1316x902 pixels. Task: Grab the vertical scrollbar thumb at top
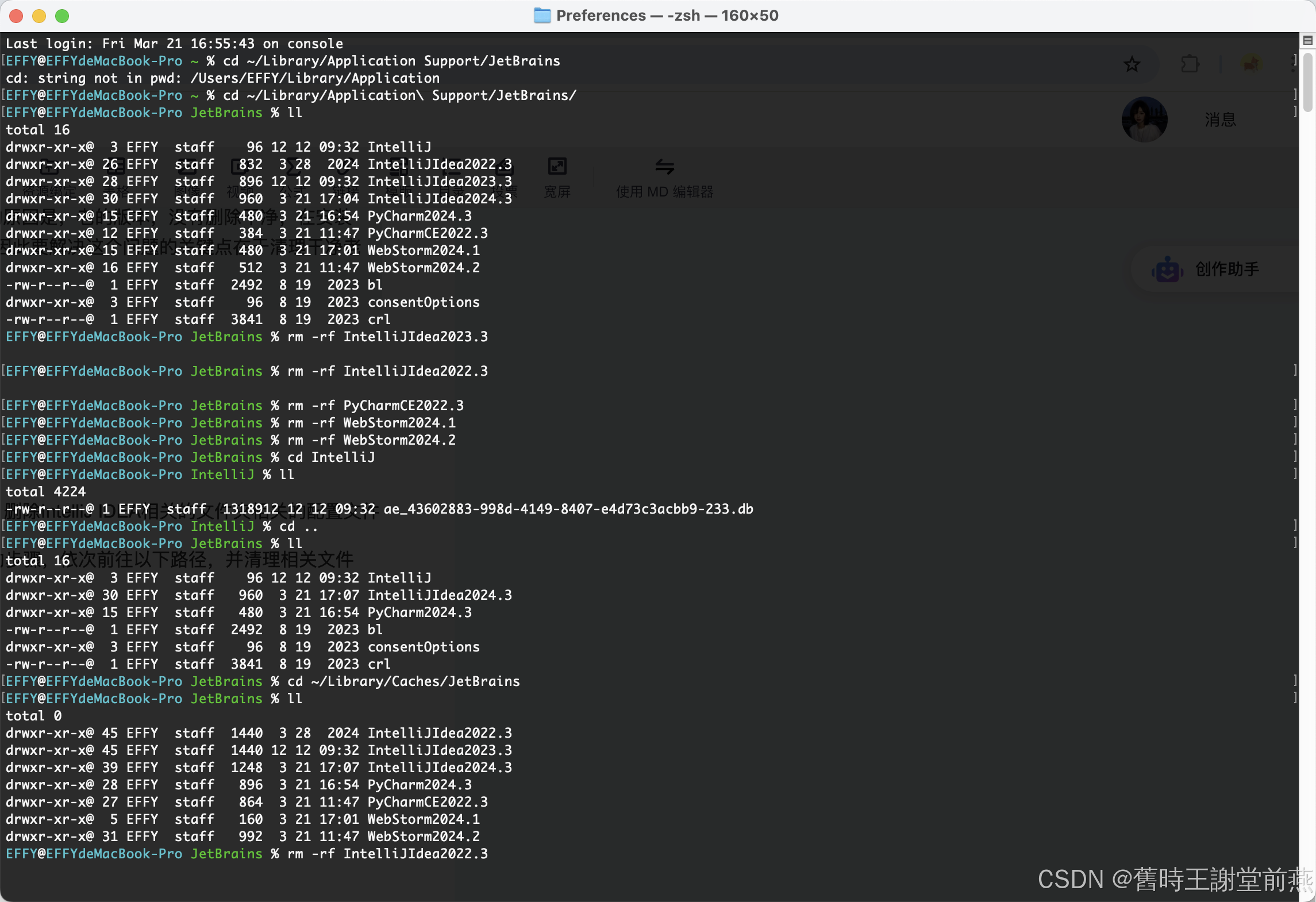(1307, 82)
